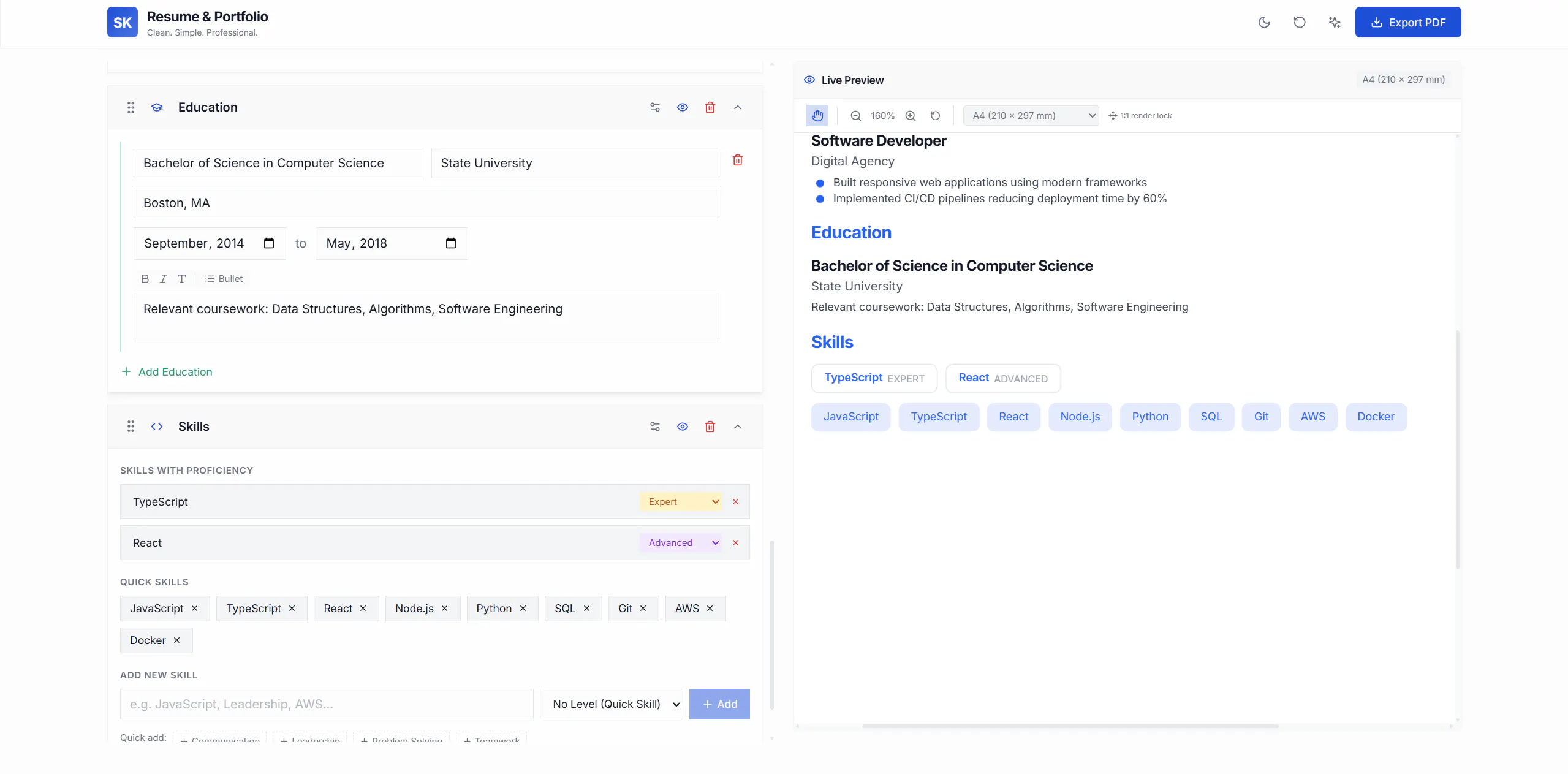Click the SK logo badge
The image size is (1568, 774).
tap(123, 22)
